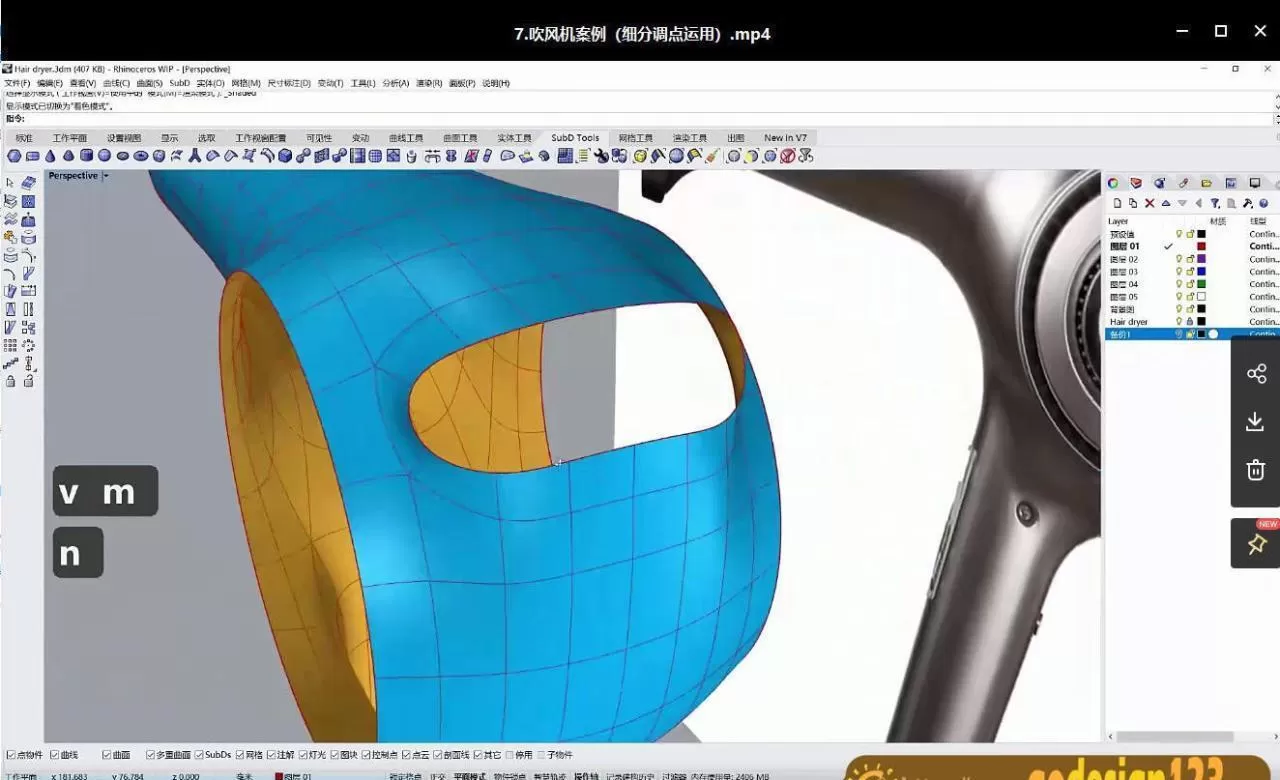Click the hammer tools icon in Layers panel

pyautogui.click(x=1247, y=203)
